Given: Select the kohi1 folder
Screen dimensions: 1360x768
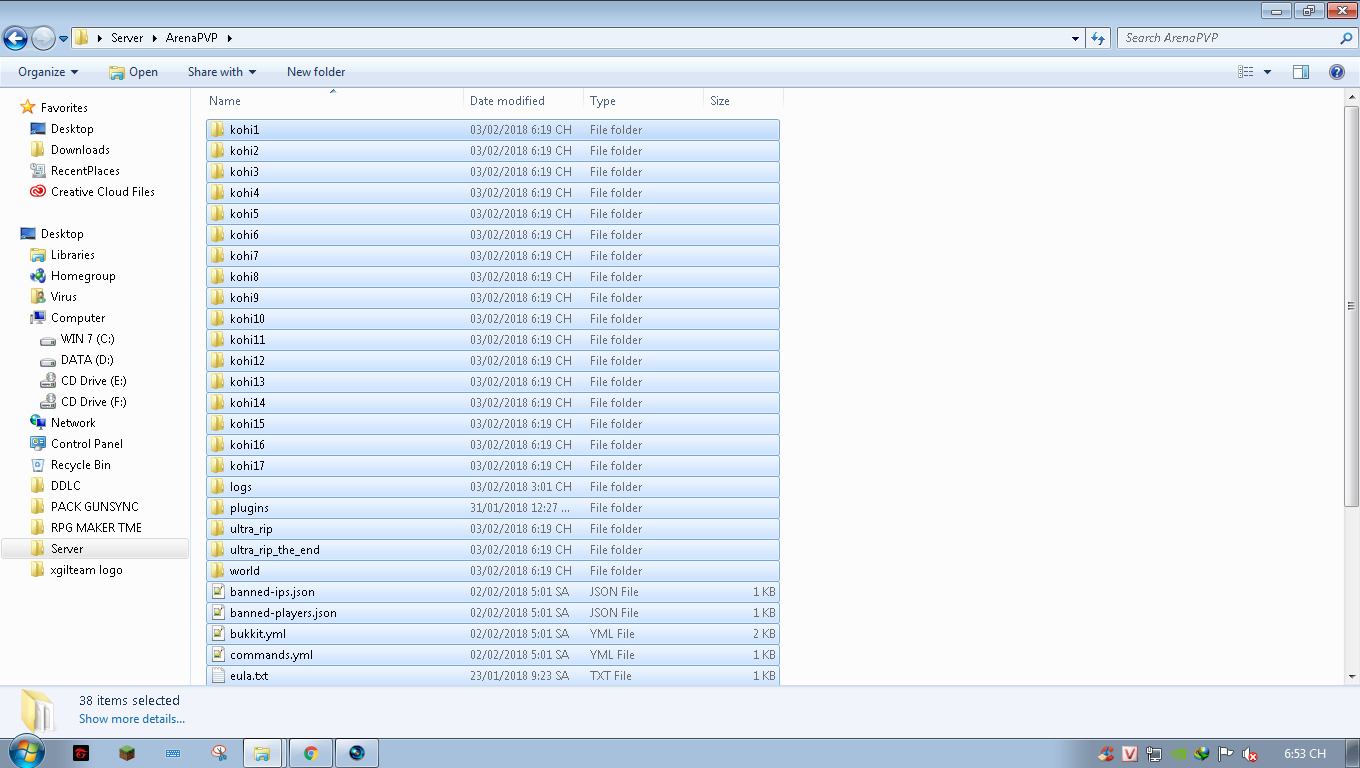Looking at the screenshot, I should pos(493,130).
